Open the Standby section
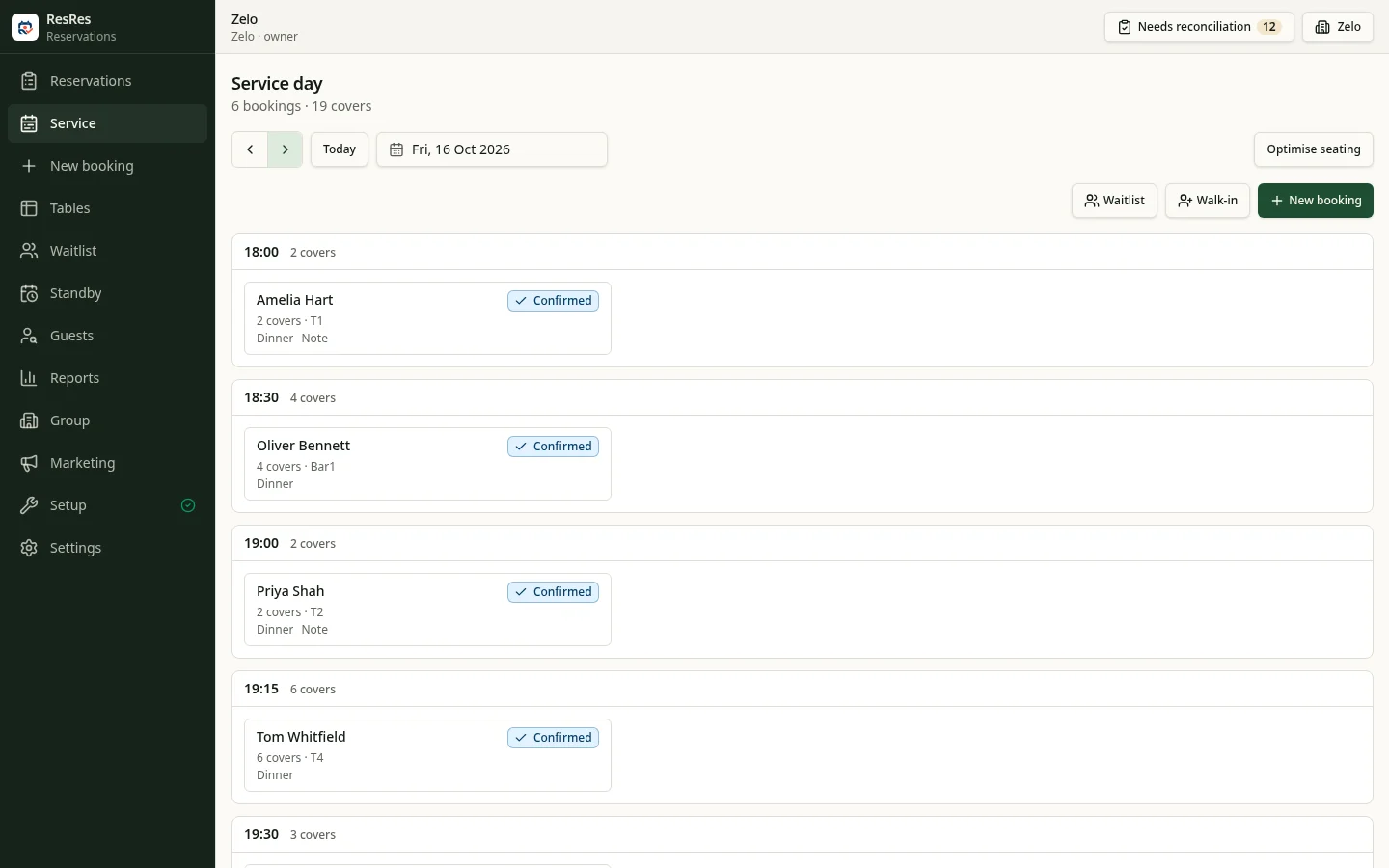The width and height of the screenshot is (1389, 868). (x=107, y=293)
